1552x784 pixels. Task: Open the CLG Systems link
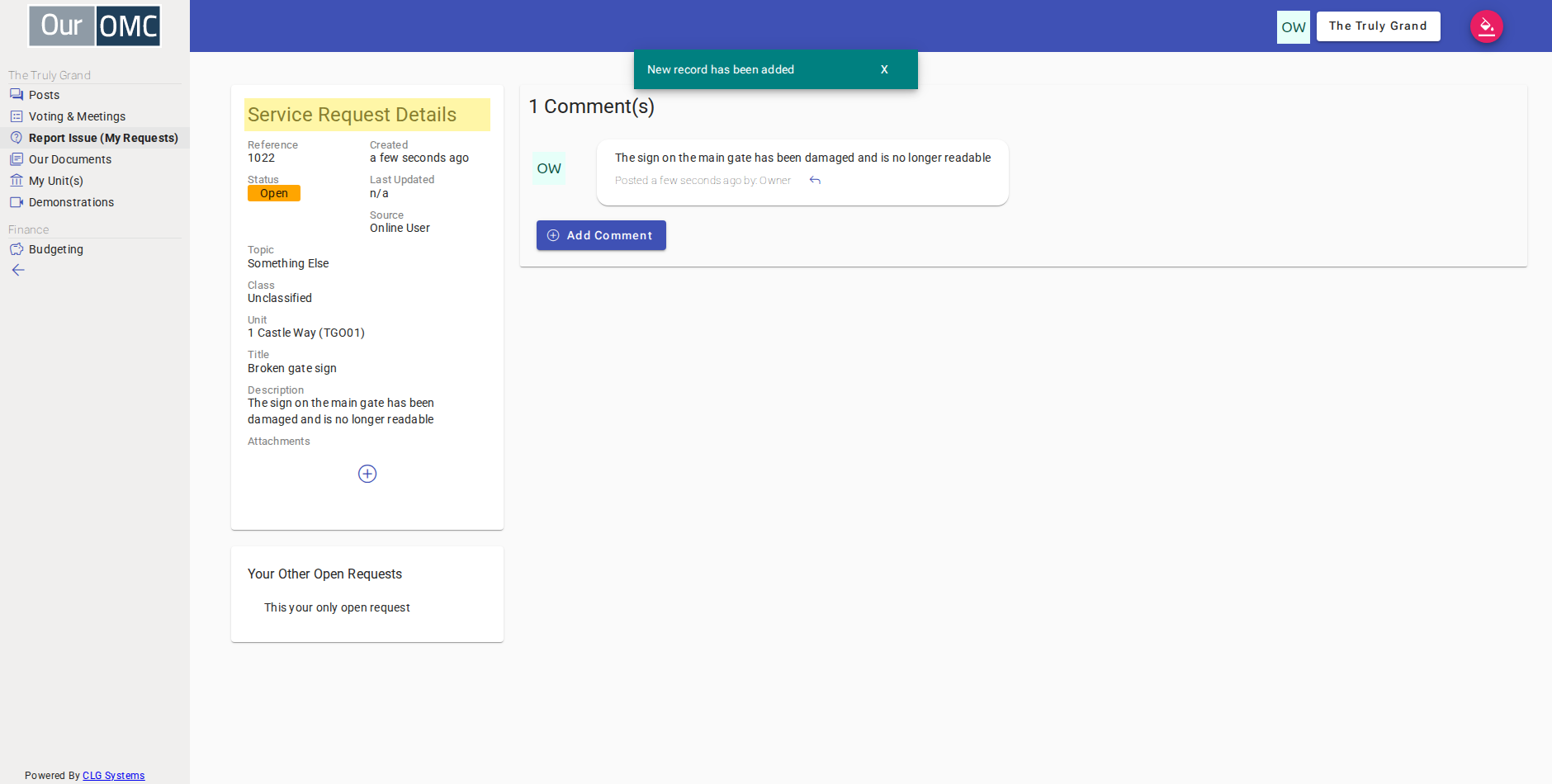(x=114, y=776)
